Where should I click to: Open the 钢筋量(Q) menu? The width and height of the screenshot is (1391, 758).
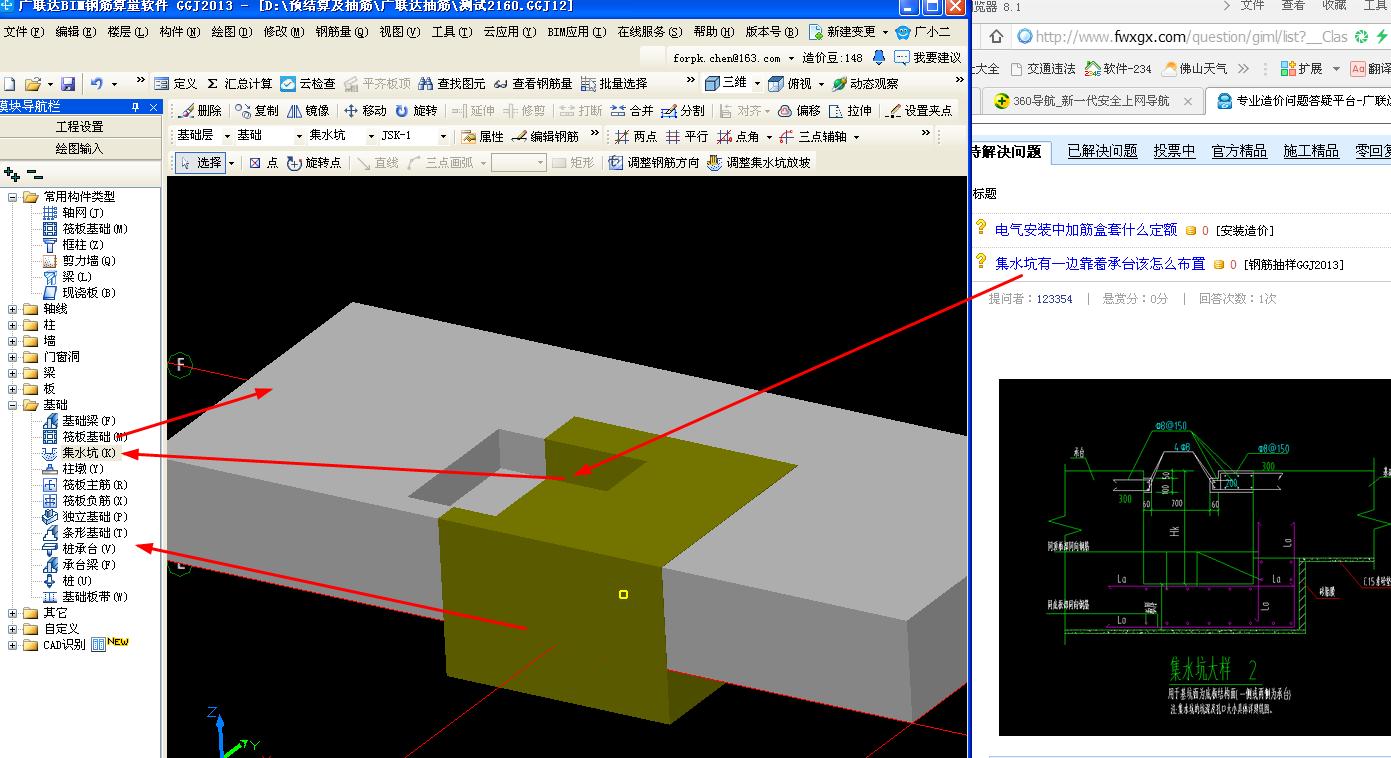tap(341, 32)
